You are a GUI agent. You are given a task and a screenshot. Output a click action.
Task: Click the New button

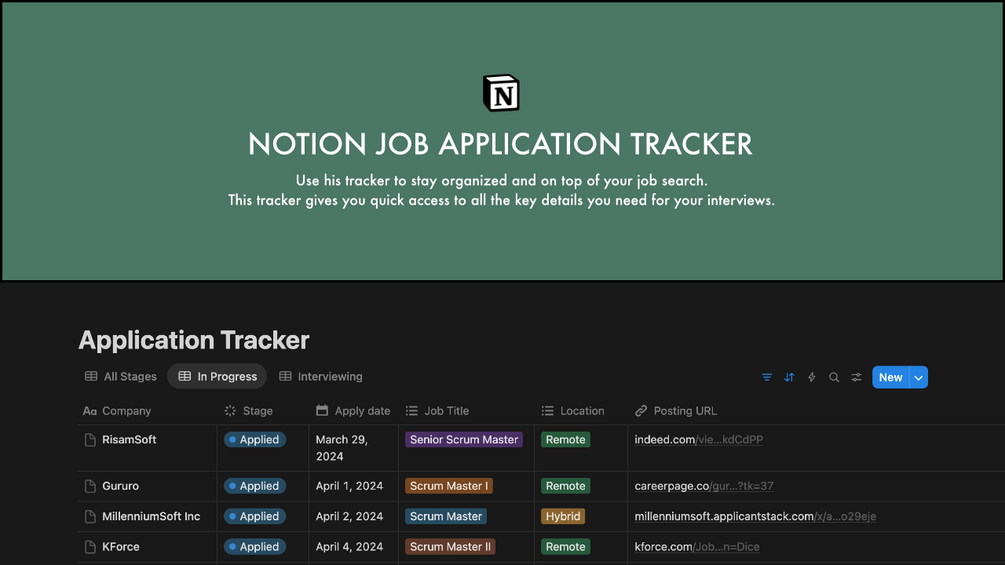tap(890, 377)
